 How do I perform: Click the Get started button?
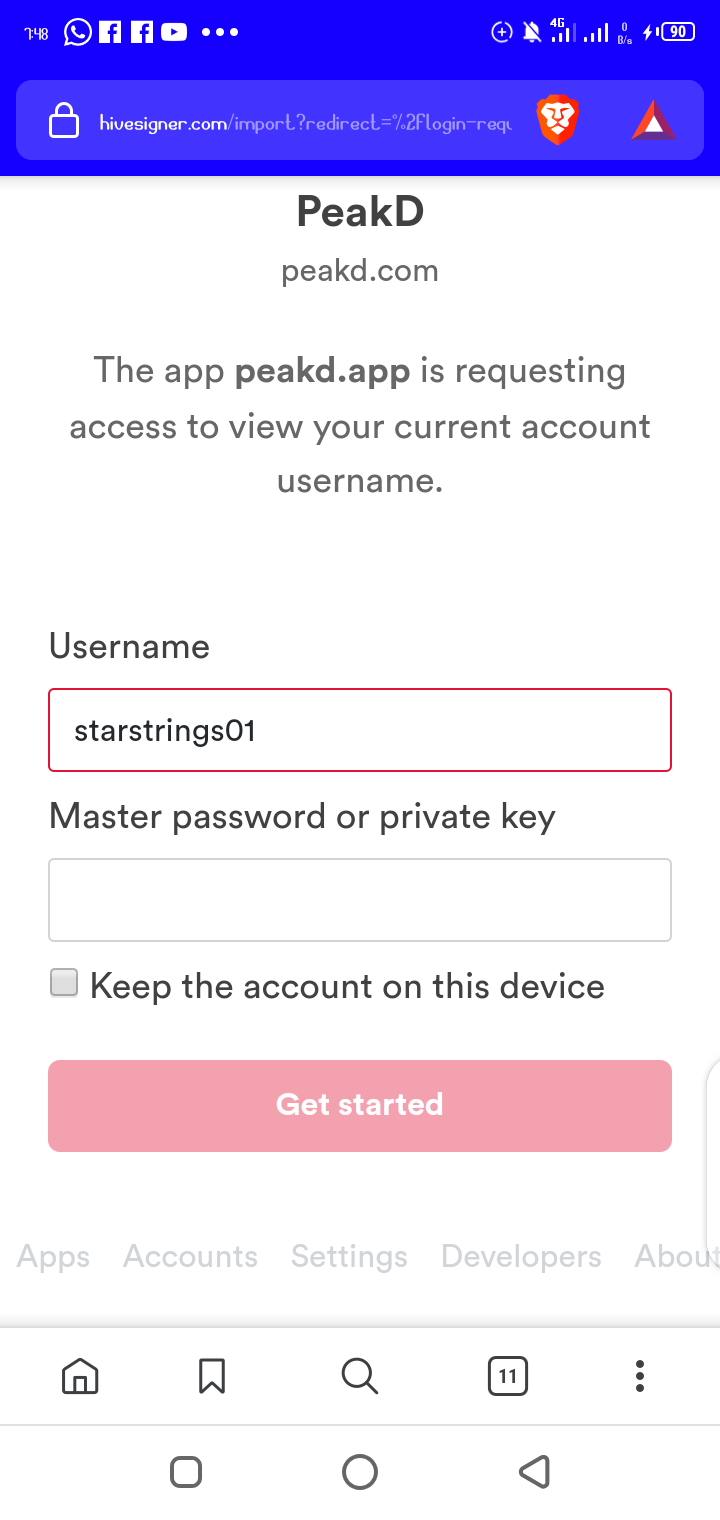pos(360,1105)
